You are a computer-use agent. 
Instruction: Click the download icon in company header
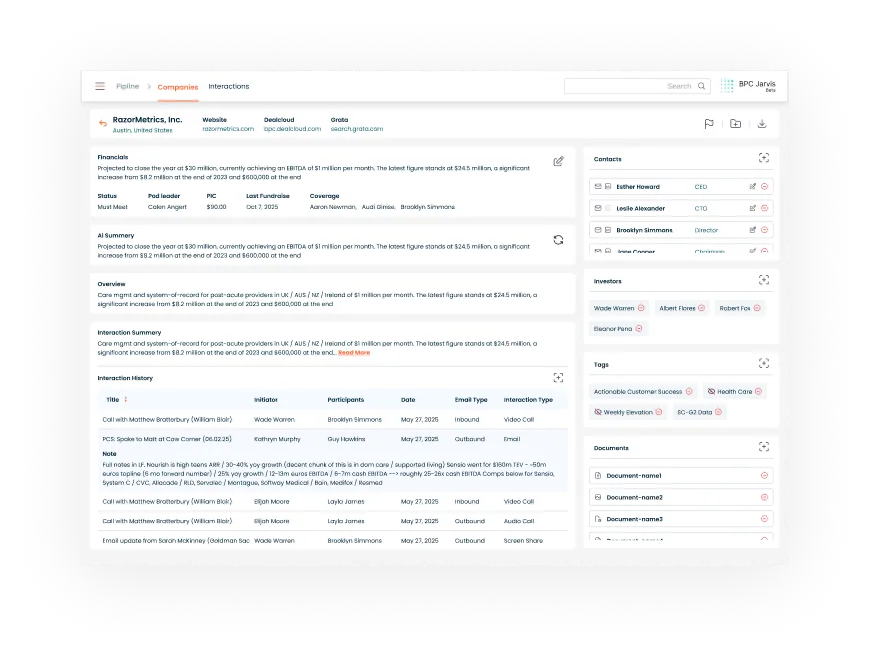[763, 124]
